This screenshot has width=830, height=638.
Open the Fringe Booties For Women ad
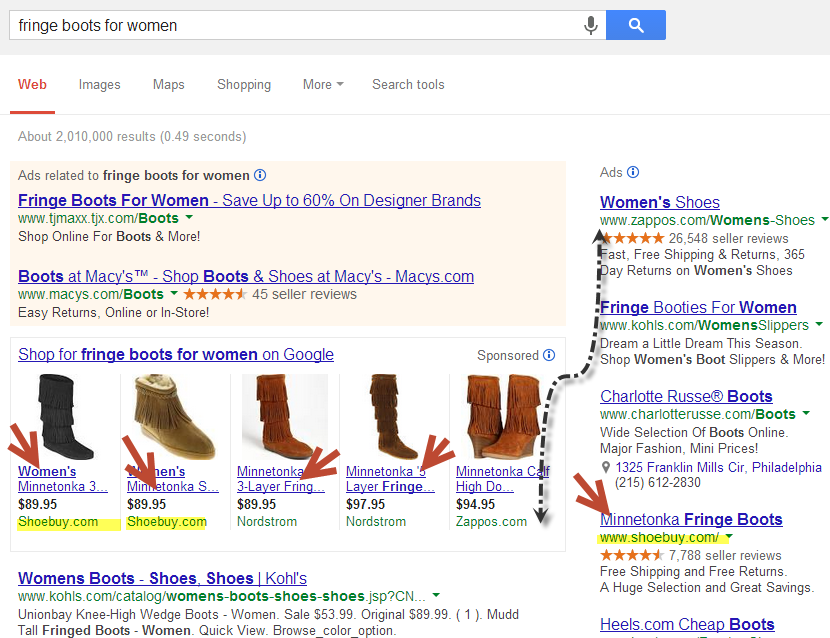pyautogui.click(x=698, y=308)
